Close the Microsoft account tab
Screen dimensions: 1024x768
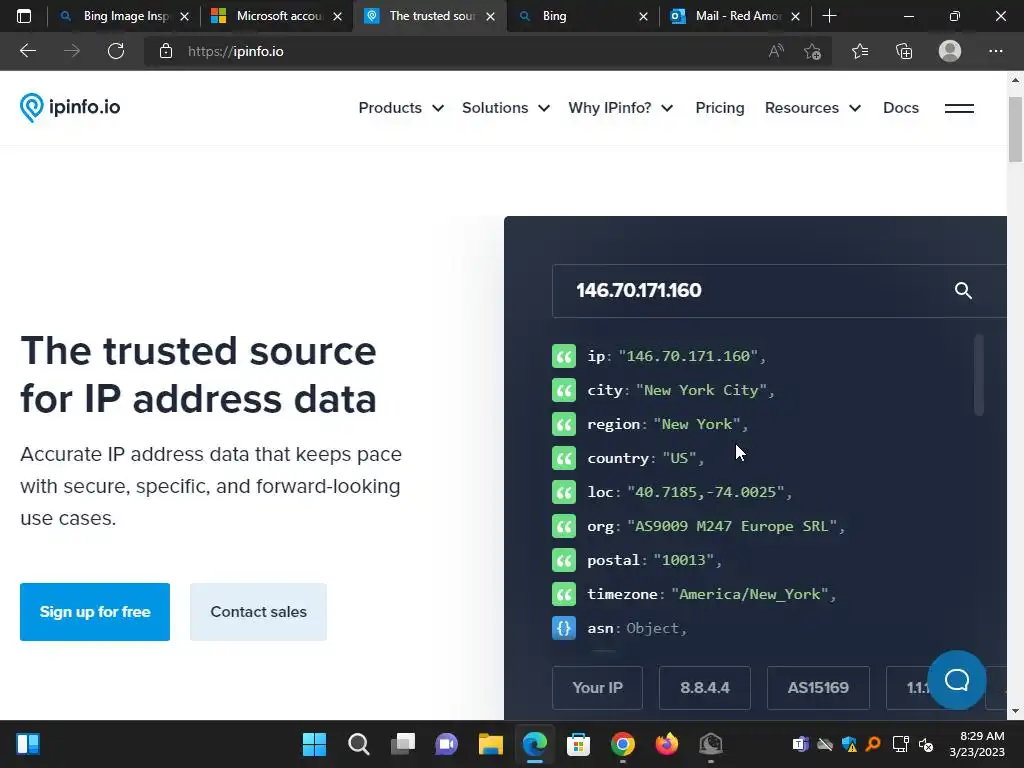click(338, 17)
